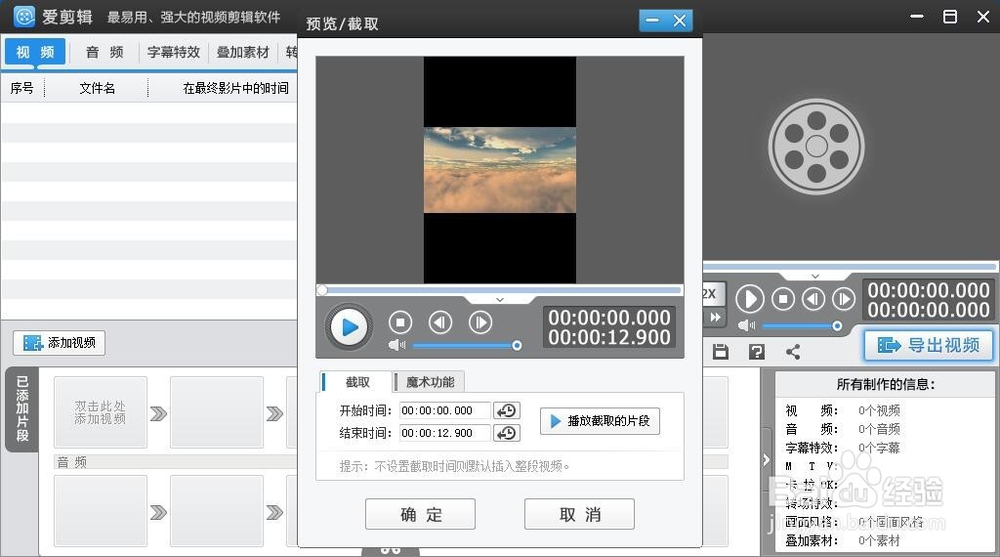Click the 爱剪辑 application logo icon
The width and height of the screenshot is (1000, 557).
[24, 16]
